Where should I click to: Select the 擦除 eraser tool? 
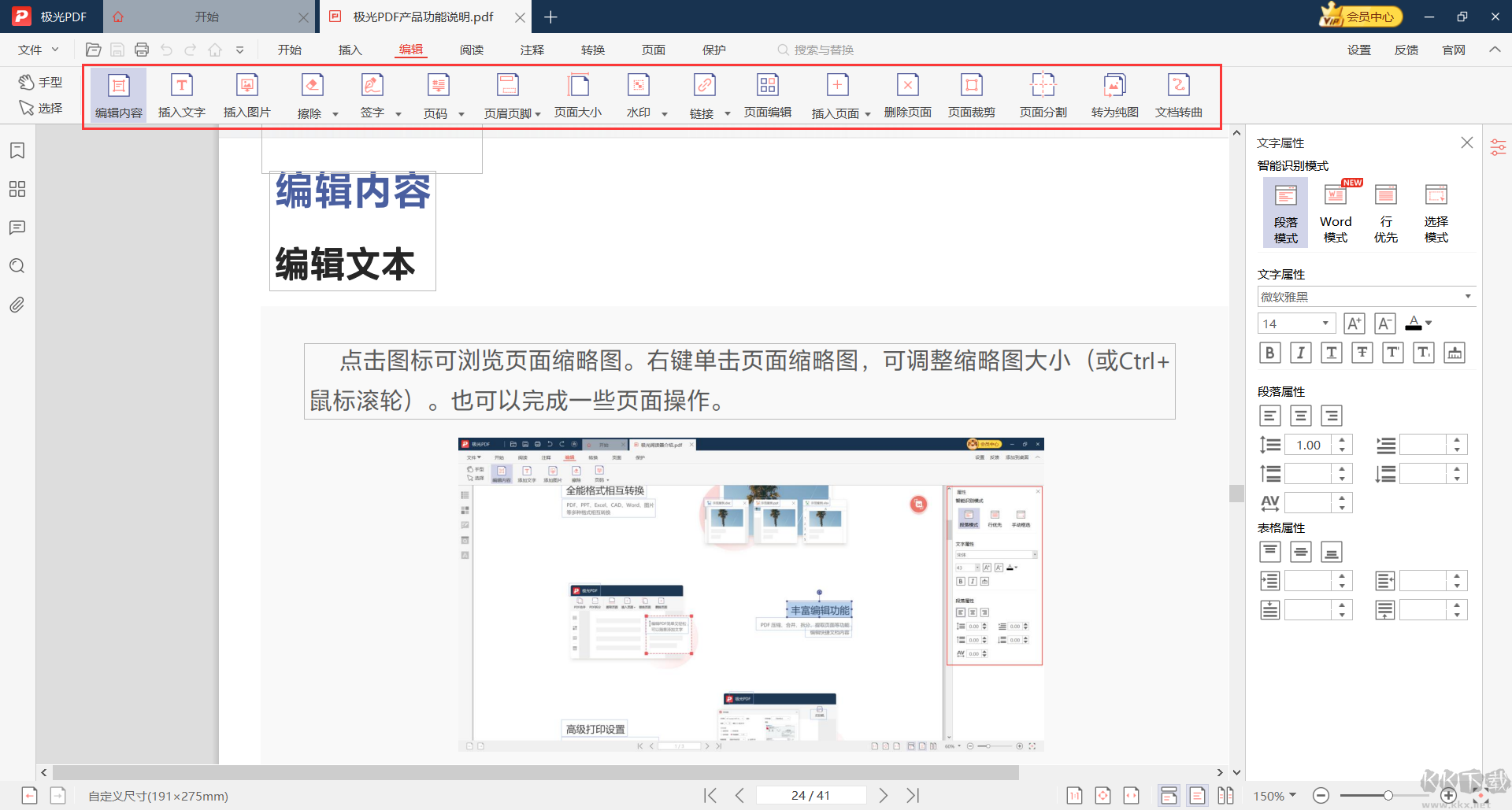[312, 95]
